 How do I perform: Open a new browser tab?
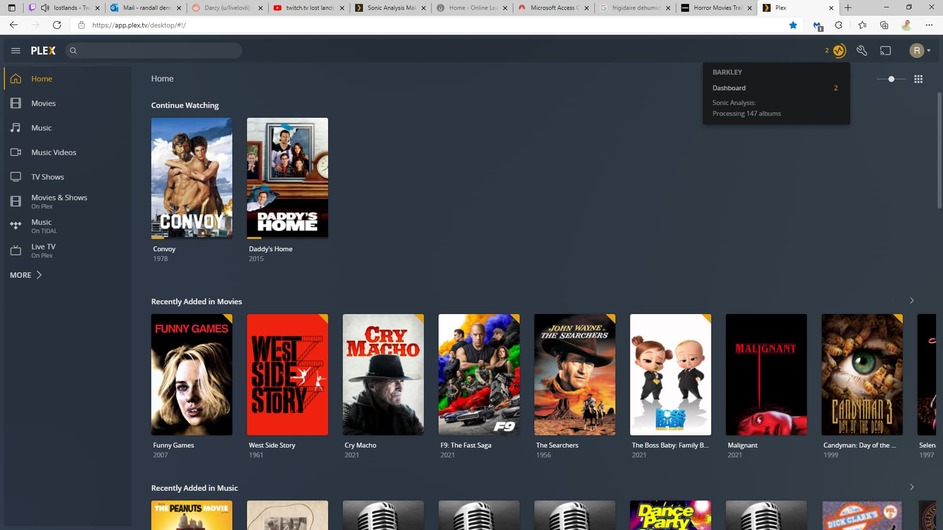(847, 8)
